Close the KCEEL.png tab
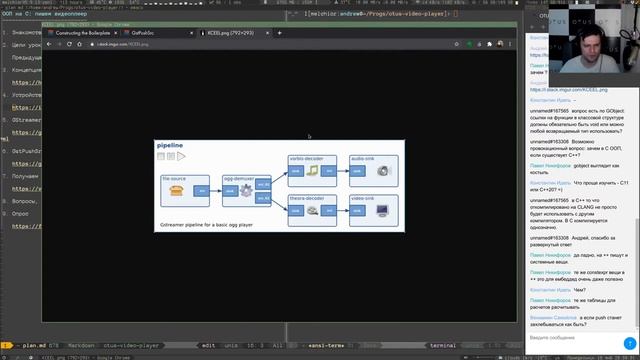The image size is (640, 360). pyautogui.click(x=268, y=33)
